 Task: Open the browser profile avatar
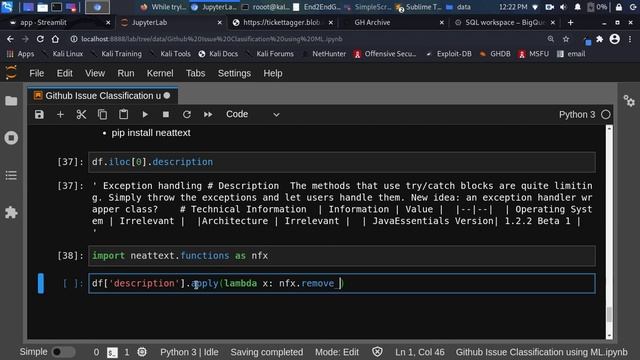(615, 39)
